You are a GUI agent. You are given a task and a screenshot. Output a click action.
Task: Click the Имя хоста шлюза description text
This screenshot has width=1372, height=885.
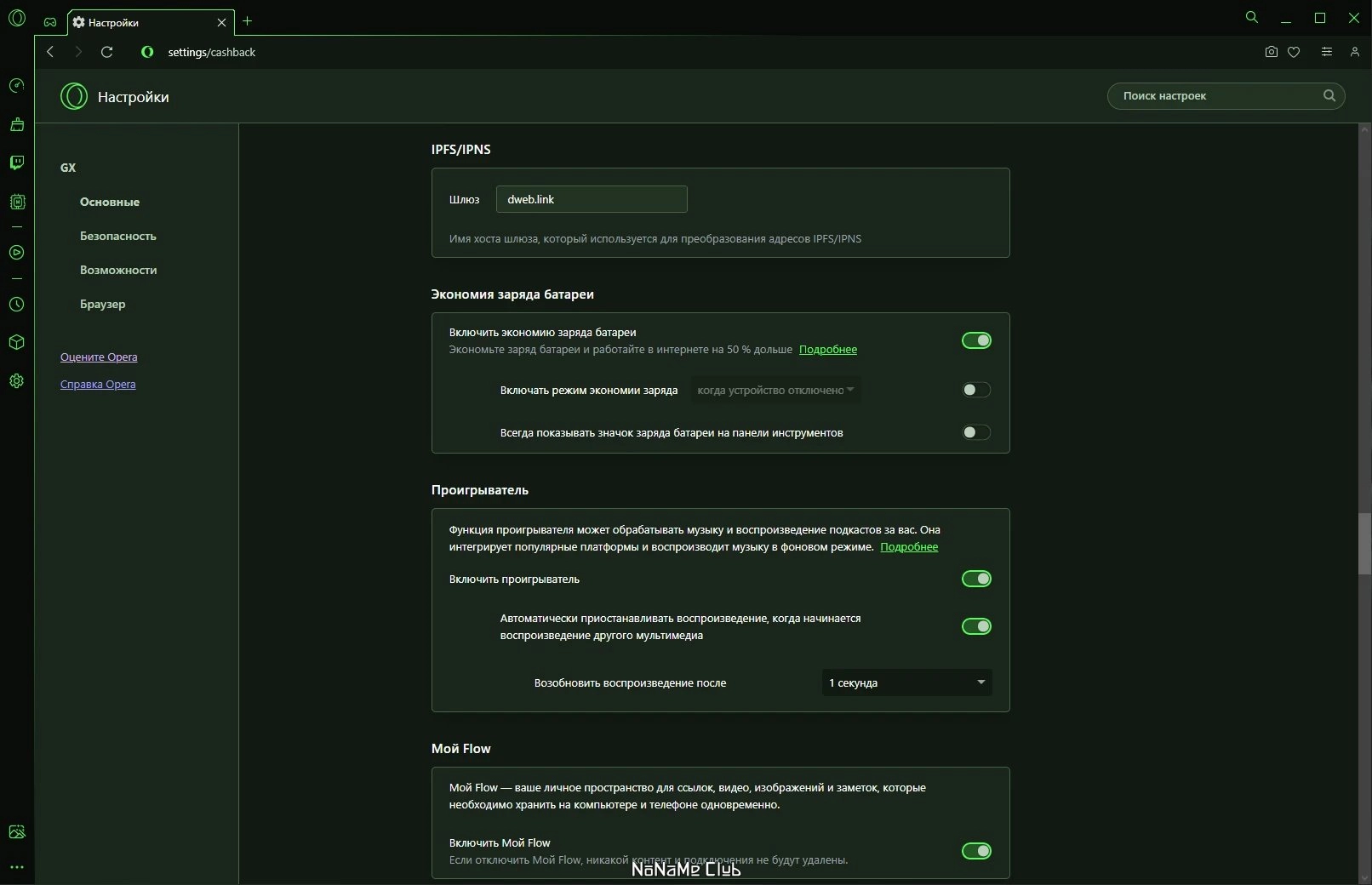(655, 238)
